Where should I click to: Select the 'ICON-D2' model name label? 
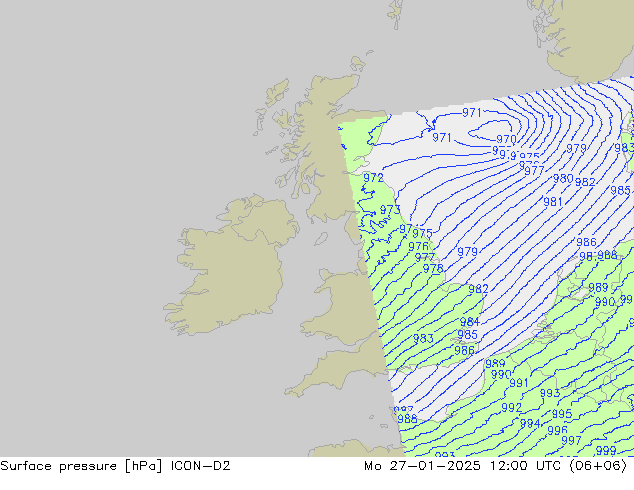(201, 466)
